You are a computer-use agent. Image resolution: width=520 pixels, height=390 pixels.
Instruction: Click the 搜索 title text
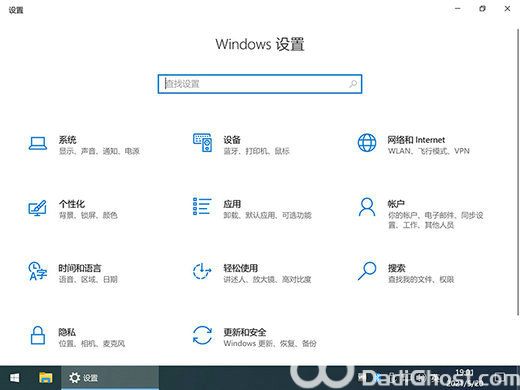click(396, 268)
